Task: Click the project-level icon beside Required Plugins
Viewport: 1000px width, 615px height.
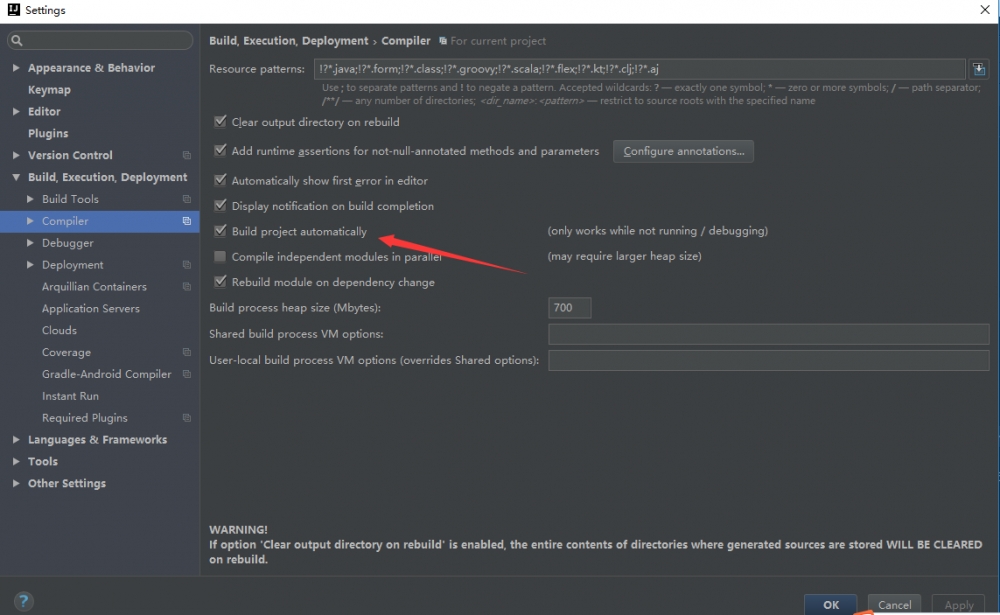Action: [187, 417]
